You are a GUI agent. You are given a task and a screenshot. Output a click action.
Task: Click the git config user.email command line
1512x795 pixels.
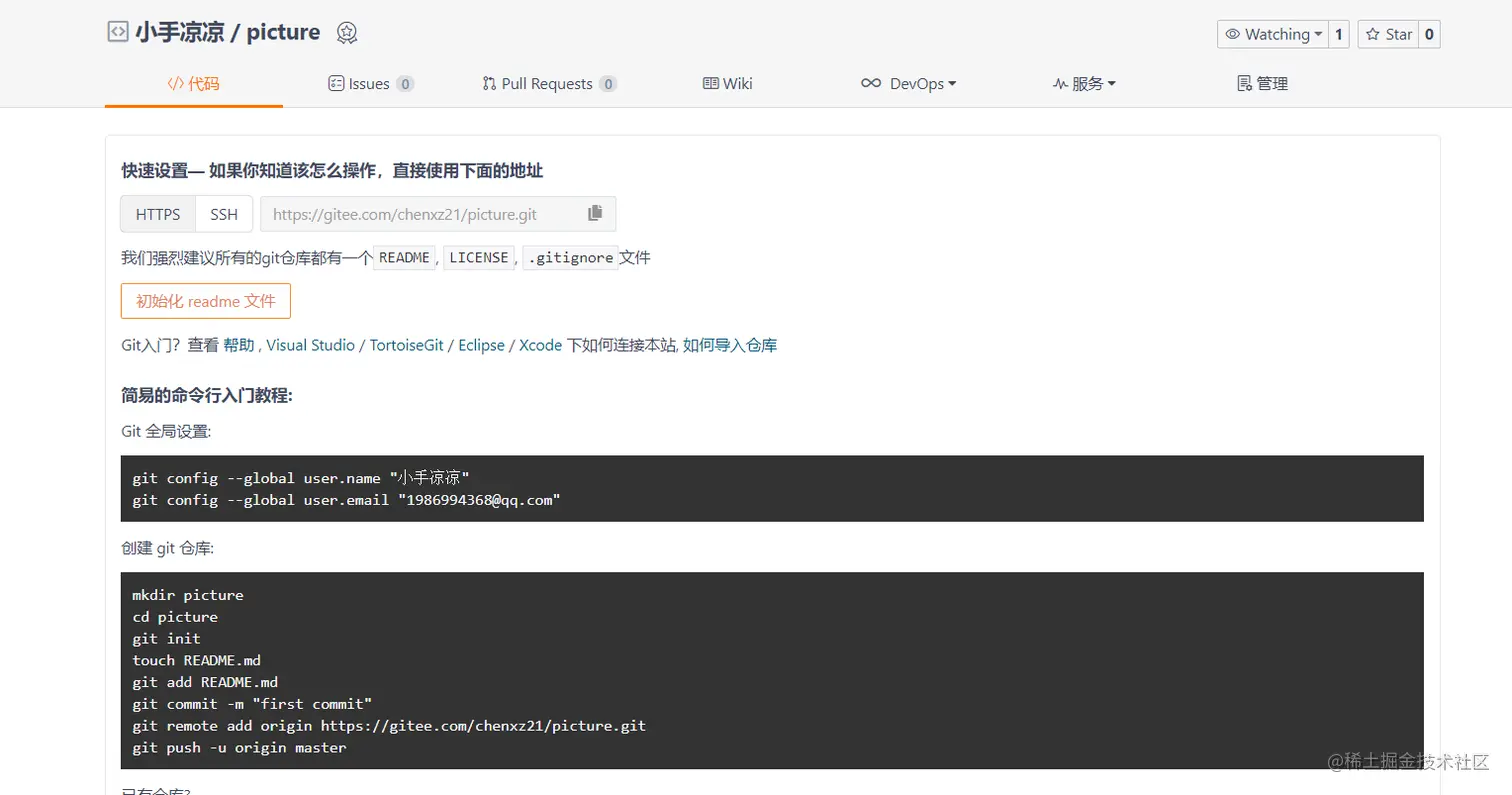click(x=346, y=500)
